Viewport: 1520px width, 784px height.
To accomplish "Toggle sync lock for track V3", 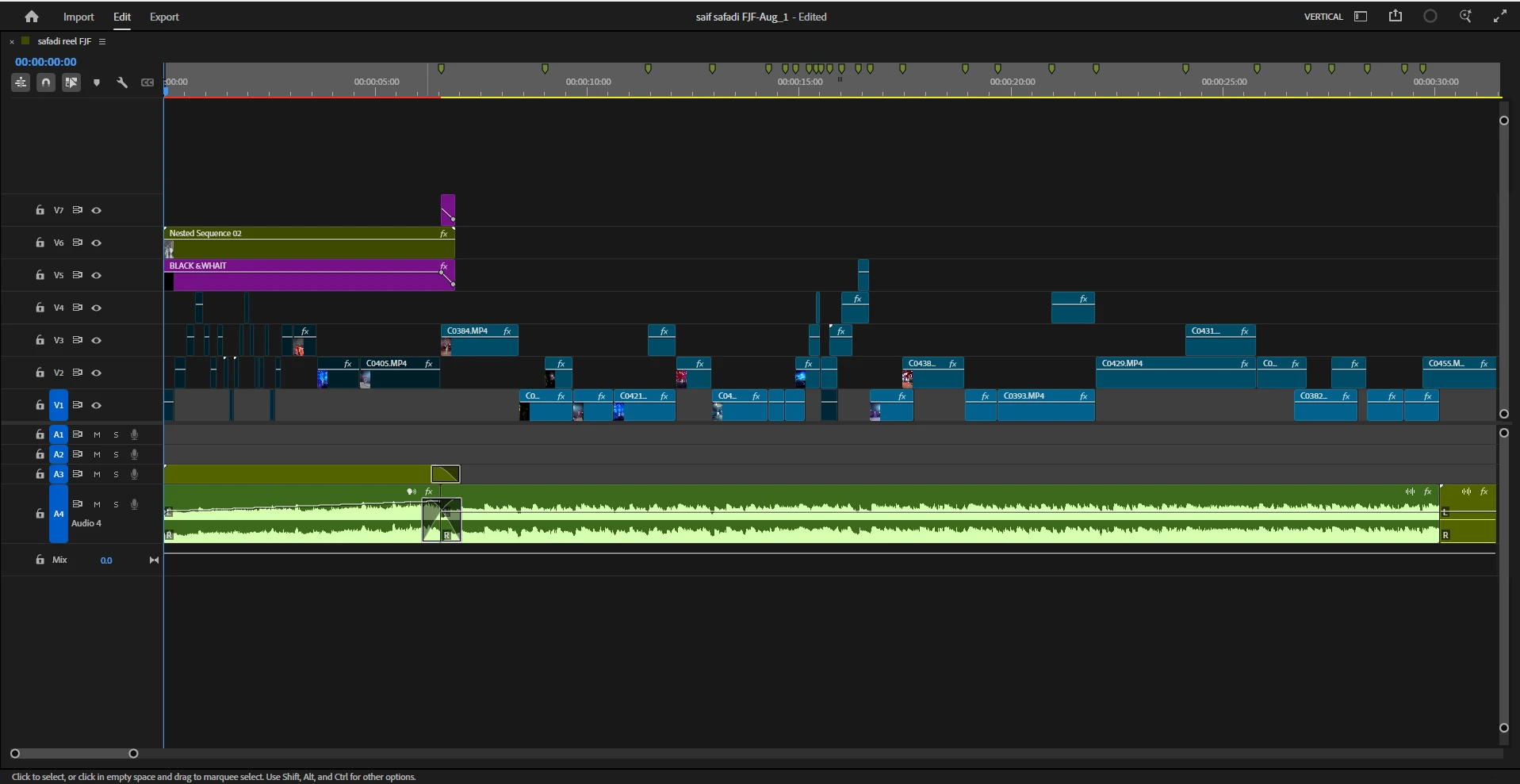I will point(78,340).
